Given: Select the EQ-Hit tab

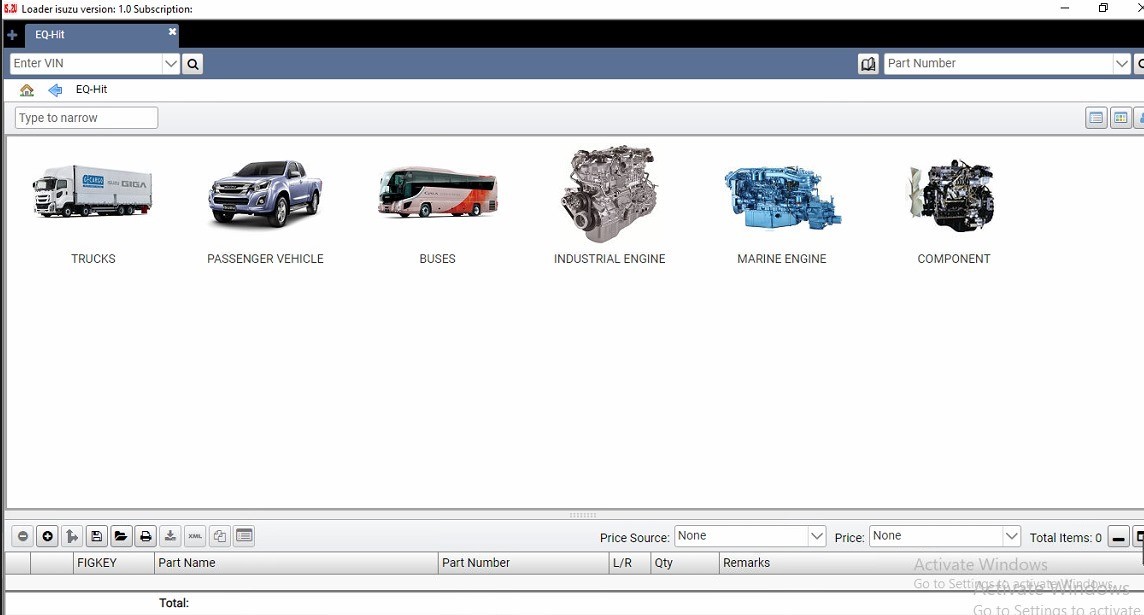Looking at the screenshot, I should (x=101, y=34).
